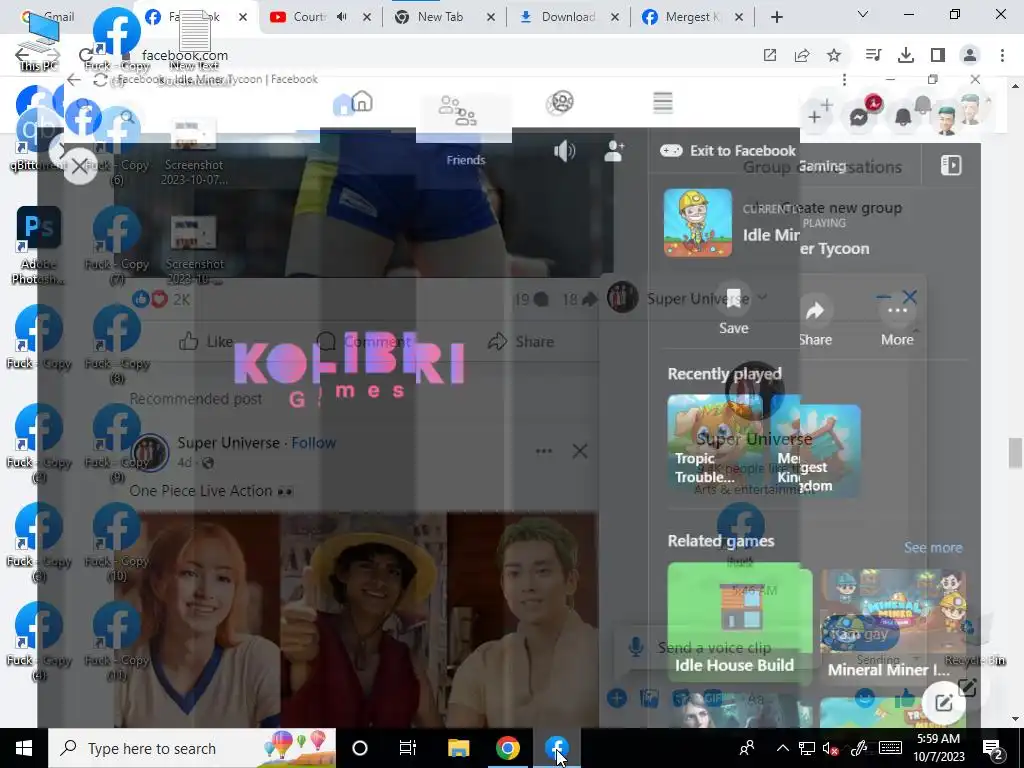1024x768 pixels.
Task: Toggle the game sound speaker icon
Action: pyautogui.click(x=564, y=151)
